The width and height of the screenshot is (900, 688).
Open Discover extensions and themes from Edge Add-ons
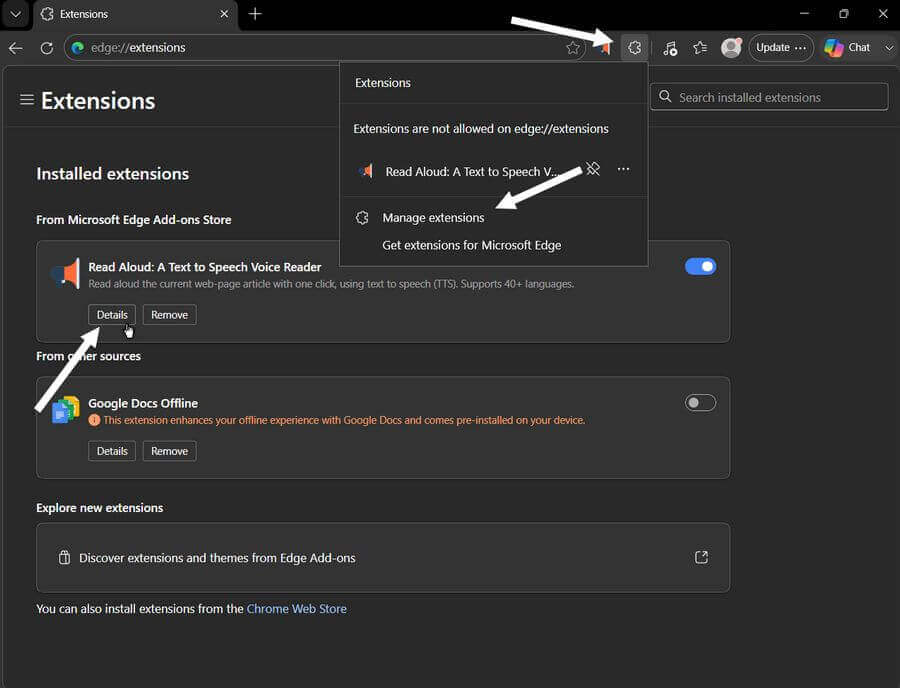383,558
